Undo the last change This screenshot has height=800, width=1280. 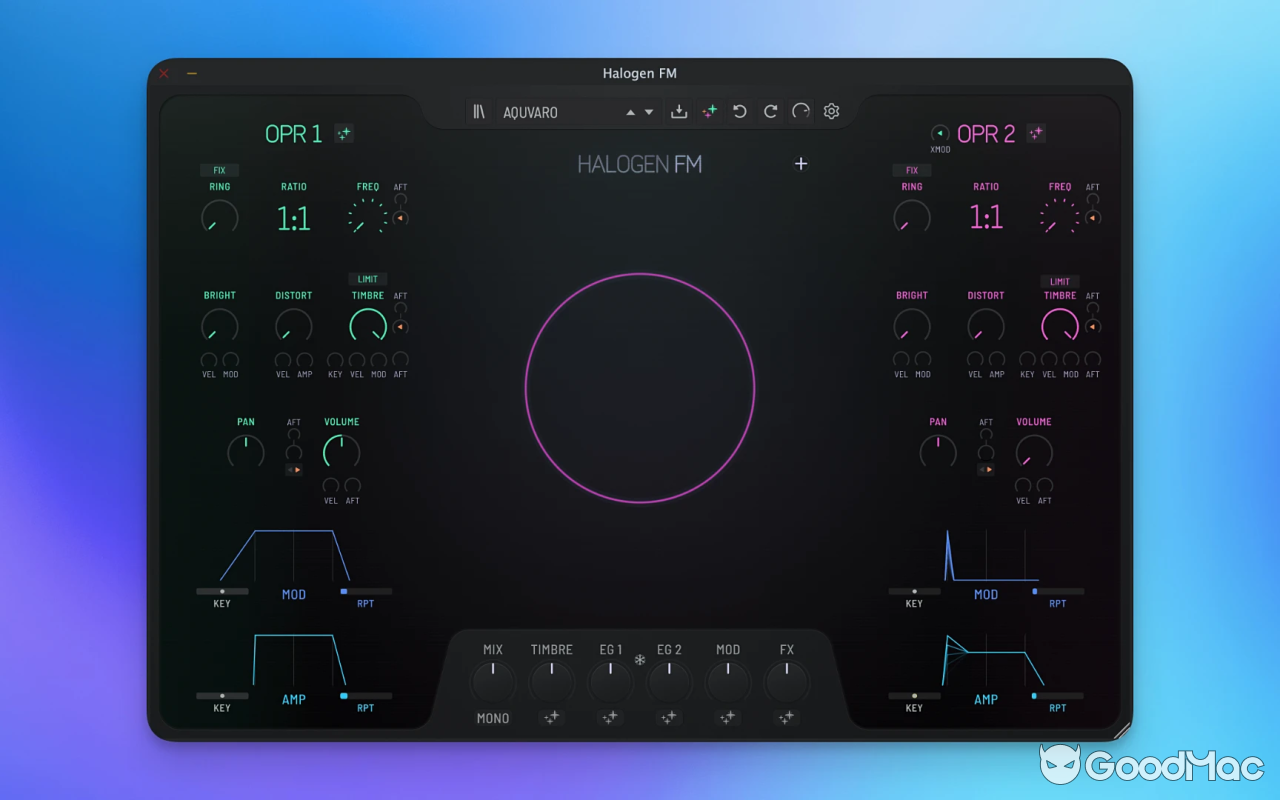click(739, 111)
